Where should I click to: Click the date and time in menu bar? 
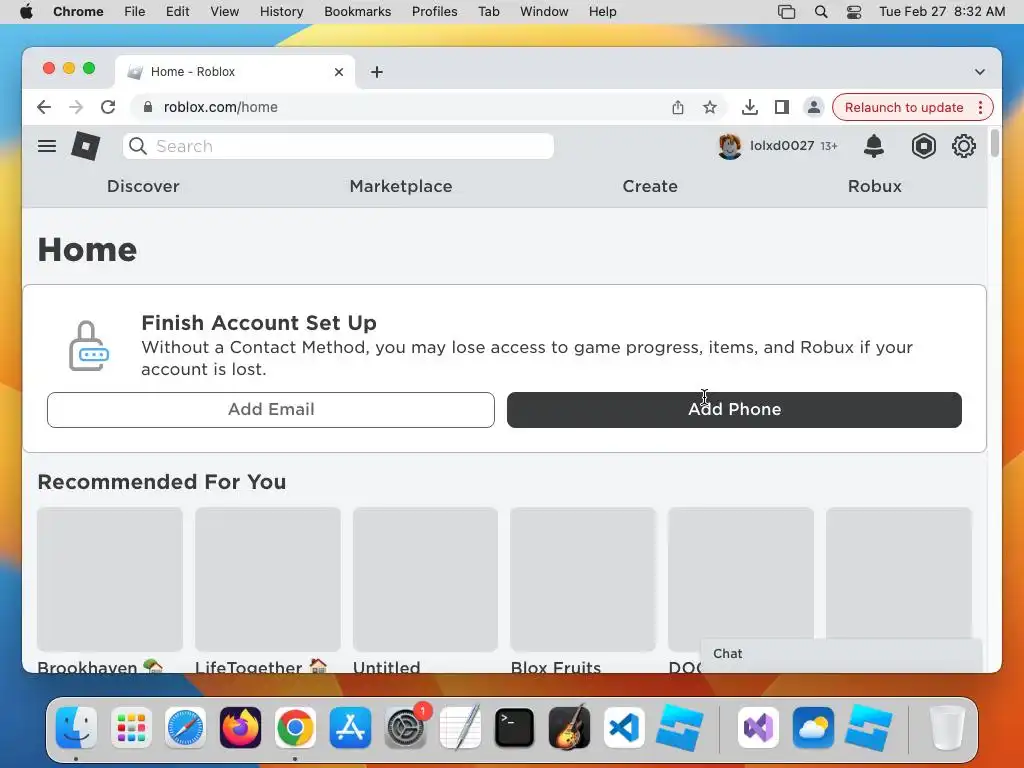pyautogui.click(x=942, y=12)
